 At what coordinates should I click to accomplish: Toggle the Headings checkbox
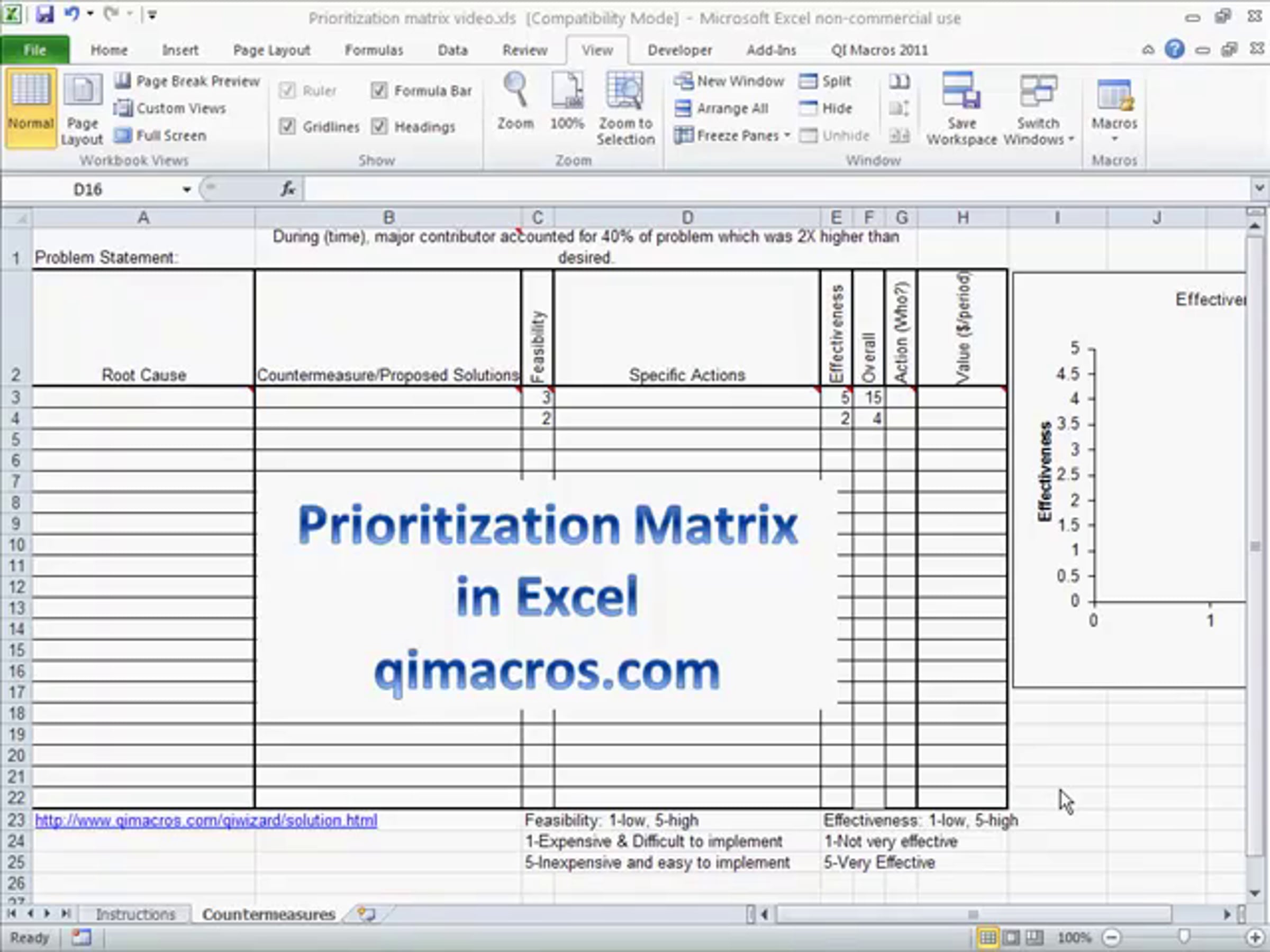click(x=379, y=126)
